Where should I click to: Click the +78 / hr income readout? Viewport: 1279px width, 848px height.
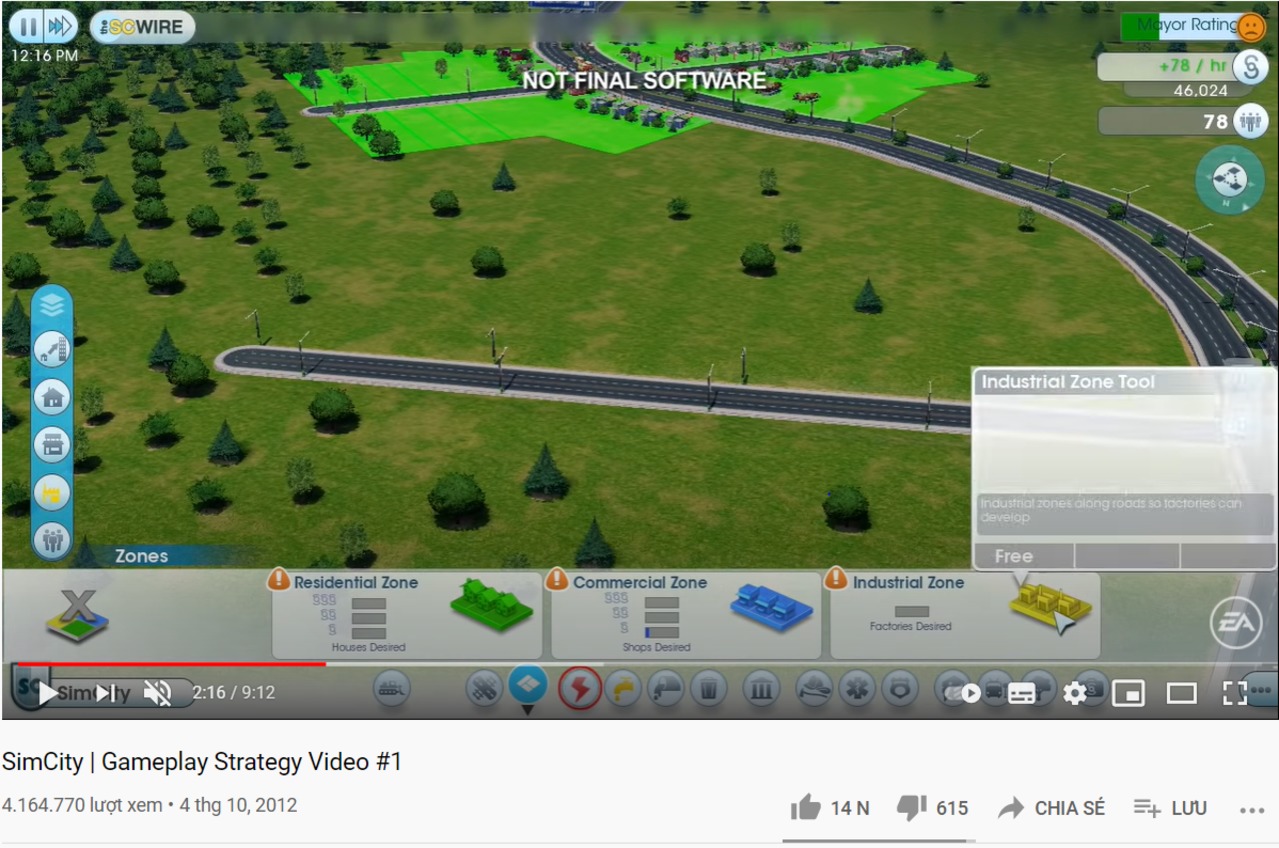point(1193,66)
